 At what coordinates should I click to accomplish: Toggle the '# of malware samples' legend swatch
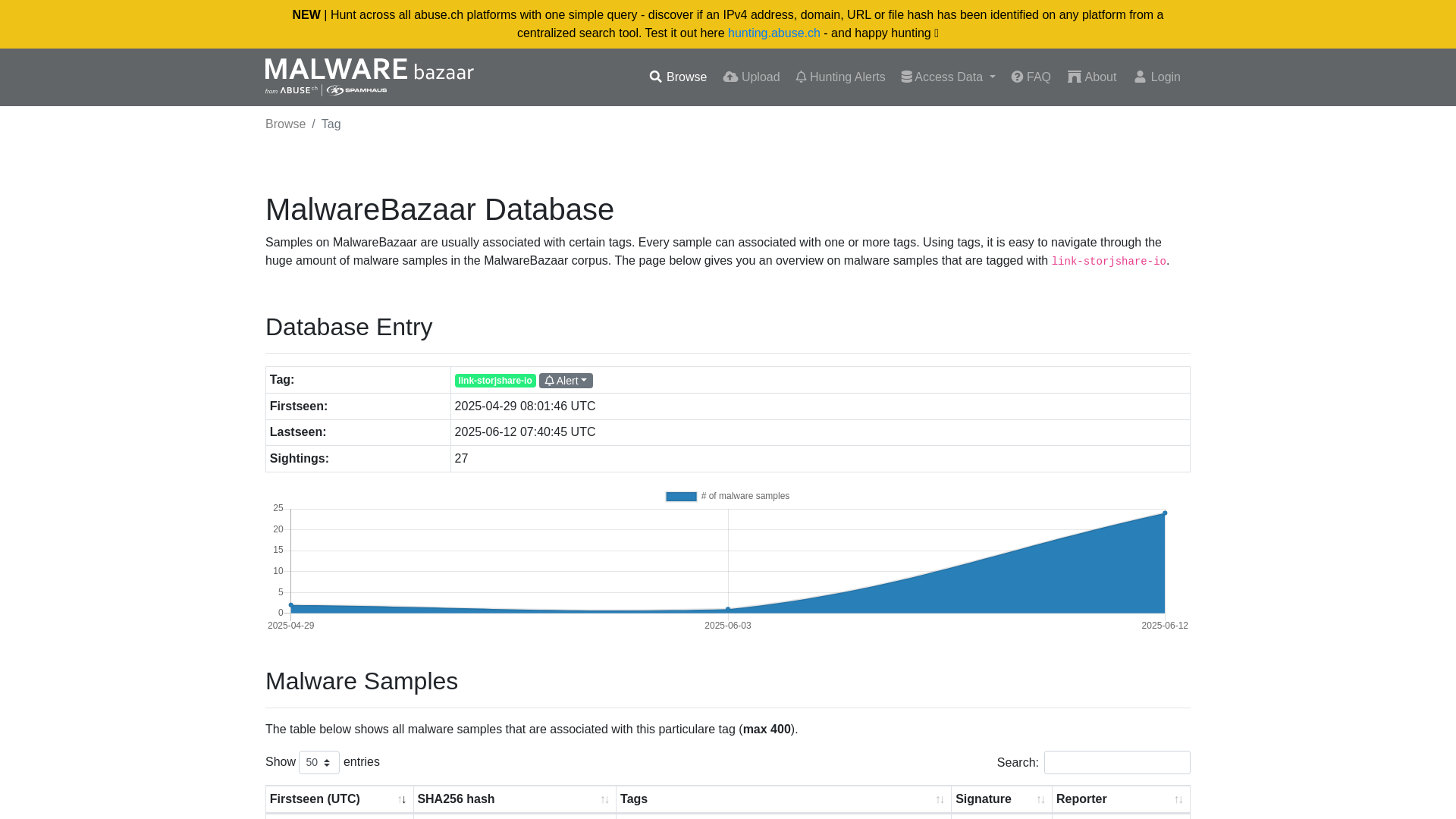click(x=681, y=497)
